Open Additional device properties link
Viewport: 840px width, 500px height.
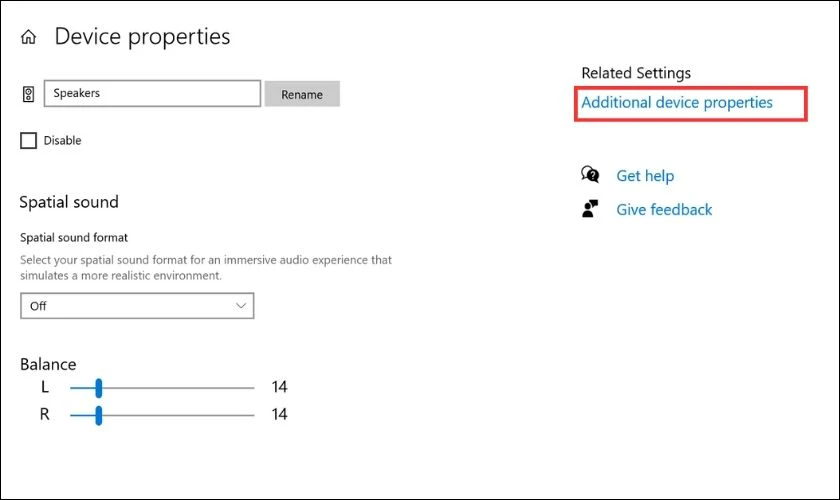pos(677,102)
